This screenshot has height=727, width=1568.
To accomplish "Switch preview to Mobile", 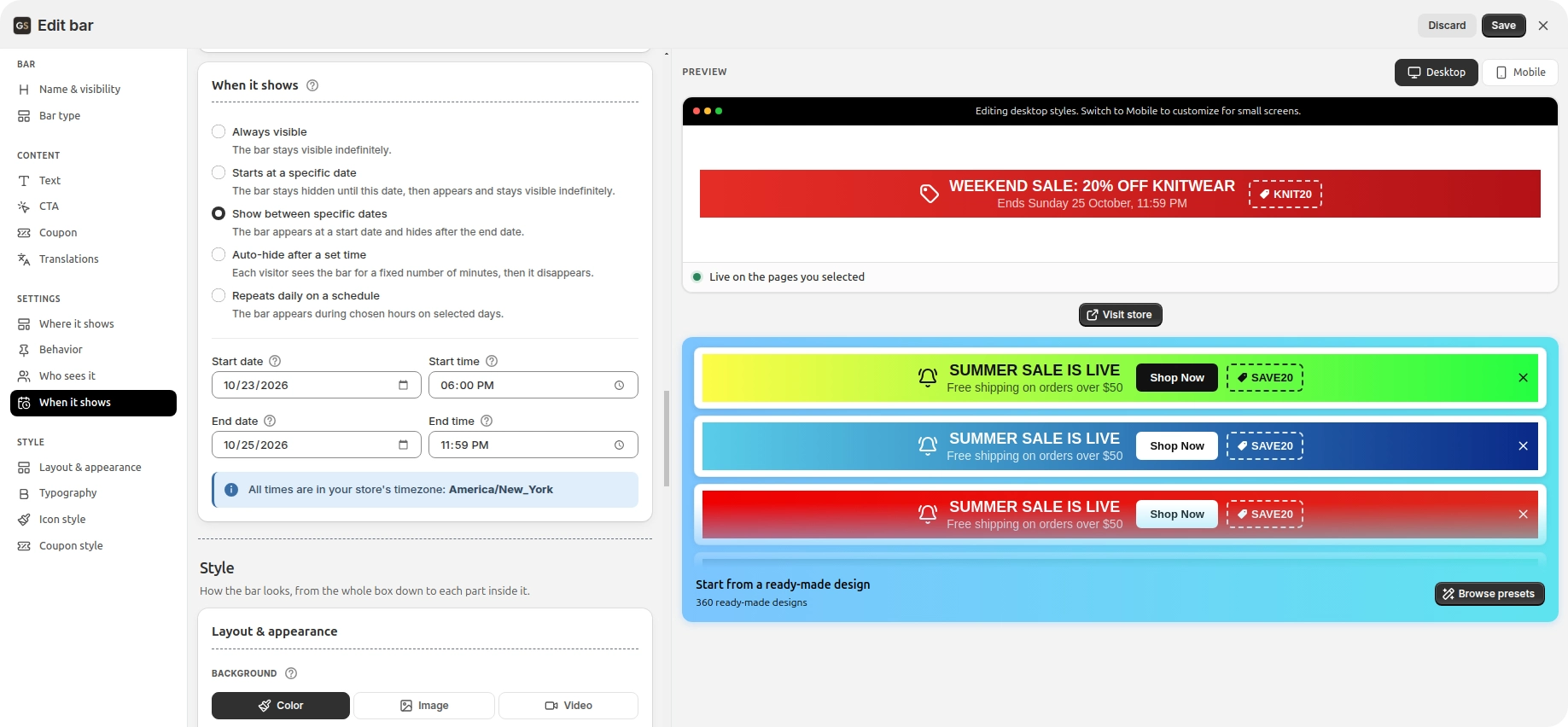I will pos(1520,73).
